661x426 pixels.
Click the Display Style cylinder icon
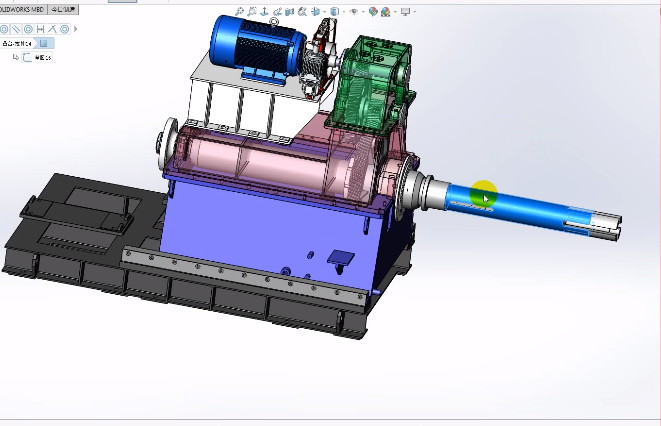[334, 12]
